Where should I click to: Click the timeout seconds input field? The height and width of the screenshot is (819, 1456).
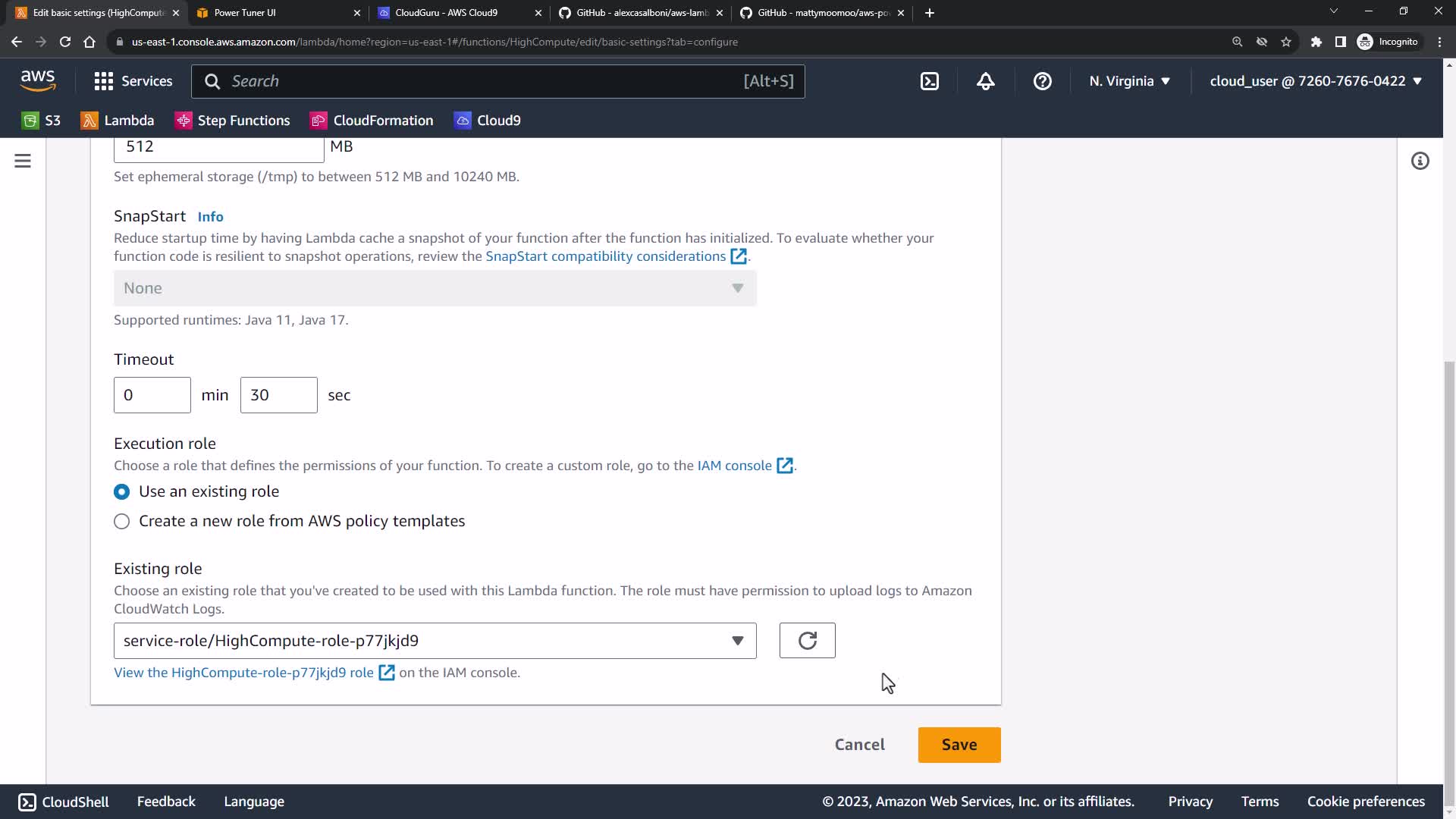tap(278, 395)
